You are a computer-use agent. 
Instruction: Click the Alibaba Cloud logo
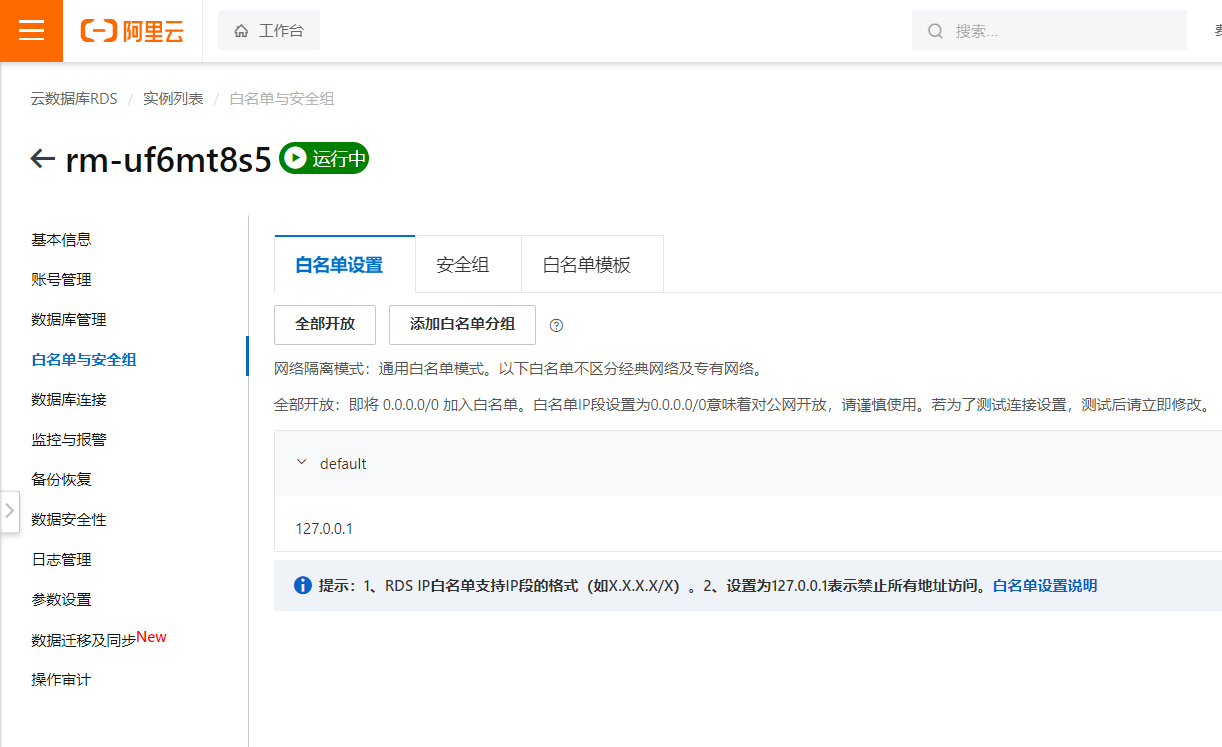(133, 31)
